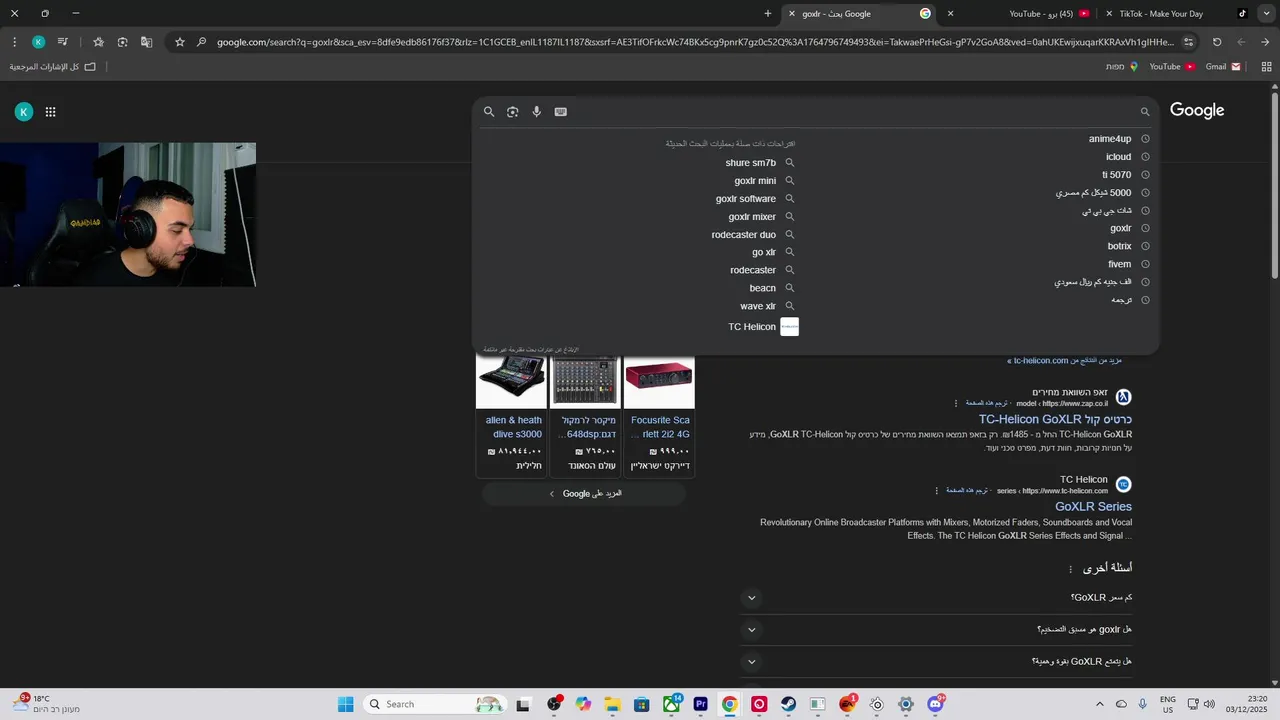Click the translate page icon in toolbar
The height and width of the screenshot is (720, 1280).
[146, 42]
